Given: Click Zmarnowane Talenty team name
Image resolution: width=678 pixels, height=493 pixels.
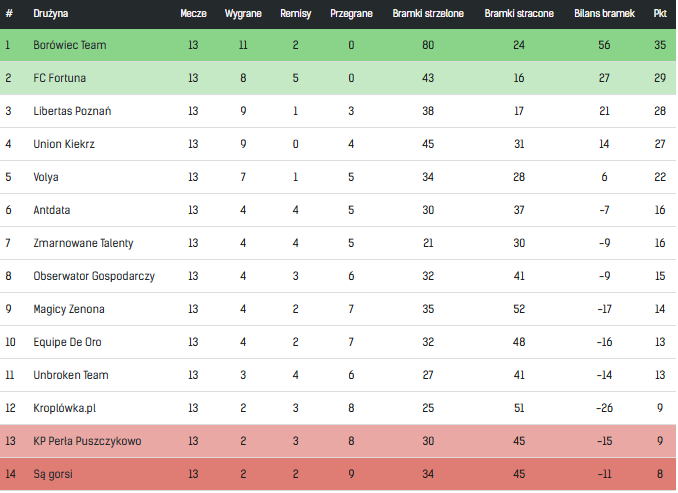Looking at the screenshot, I should pyautogui.click(x=83, y=243).
